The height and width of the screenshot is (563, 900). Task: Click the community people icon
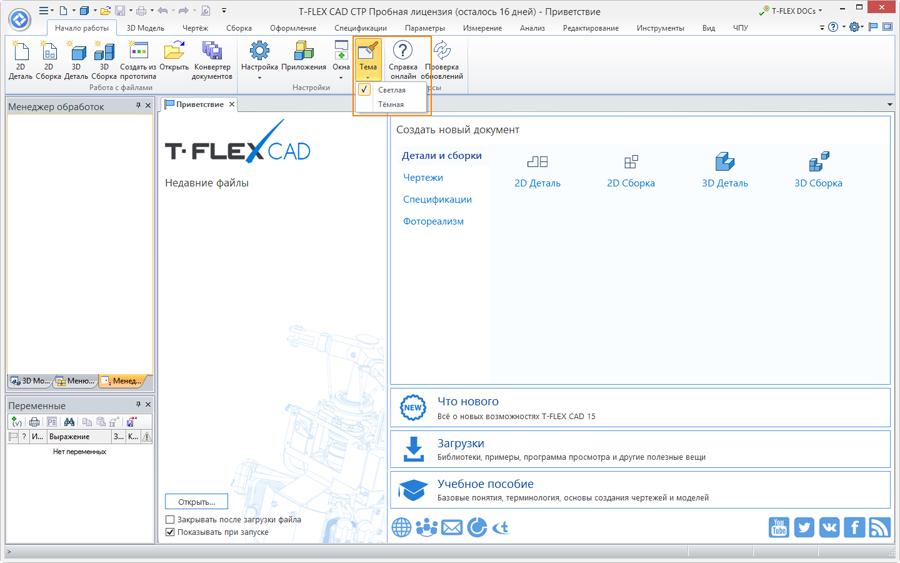pyautogui.click(x=426, y=527)
